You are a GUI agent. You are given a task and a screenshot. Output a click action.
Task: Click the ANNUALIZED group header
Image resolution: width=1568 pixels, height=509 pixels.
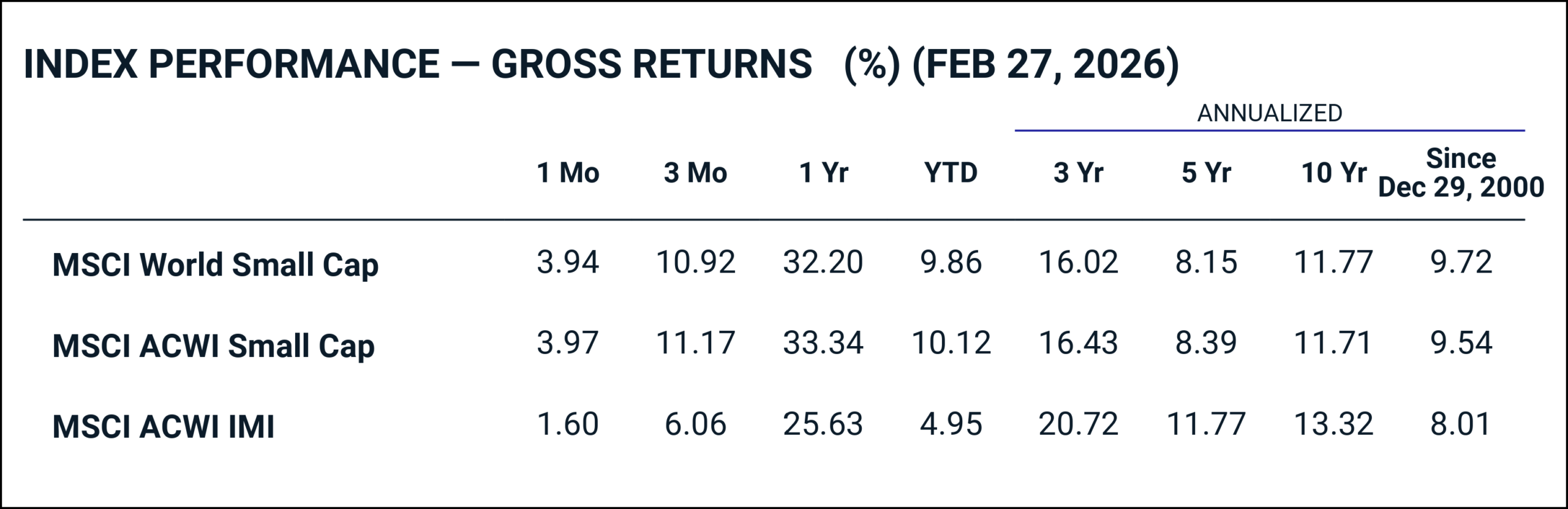(1269, 113)
